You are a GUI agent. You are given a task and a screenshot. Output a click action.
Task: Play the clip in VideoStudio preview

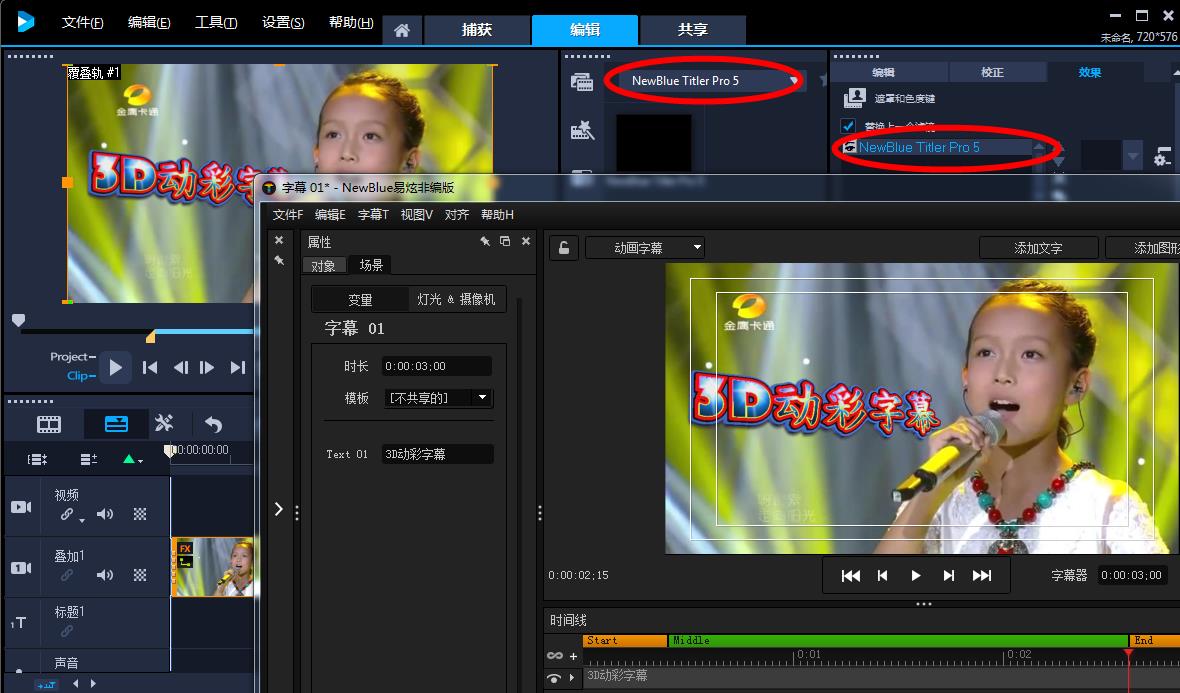115,367
